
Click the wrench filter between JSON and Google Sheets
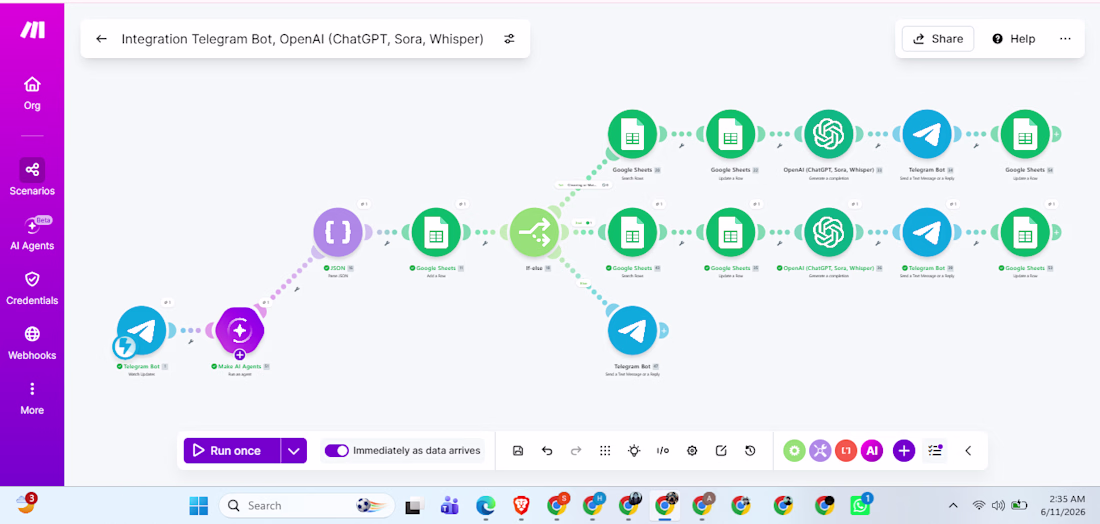(x=387, y=243)
